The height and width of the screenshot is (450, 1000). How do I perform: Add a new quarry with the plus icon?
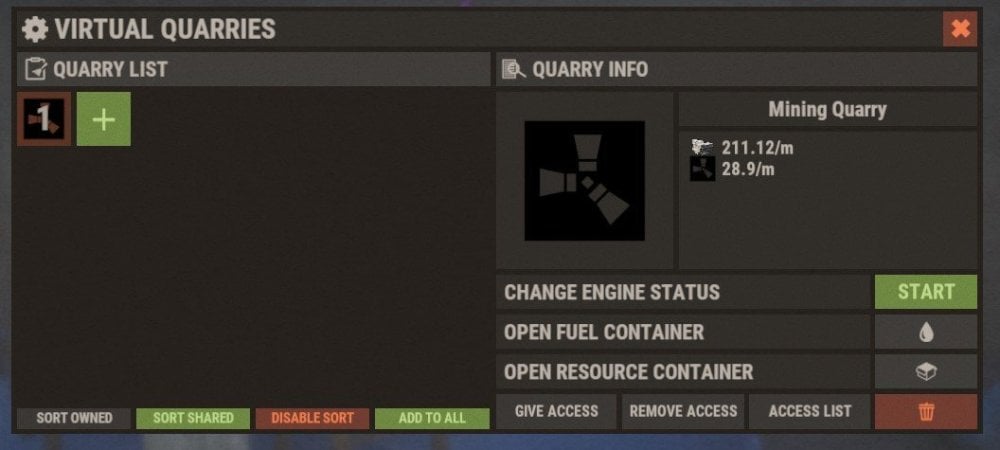click(x=104, y=119)
